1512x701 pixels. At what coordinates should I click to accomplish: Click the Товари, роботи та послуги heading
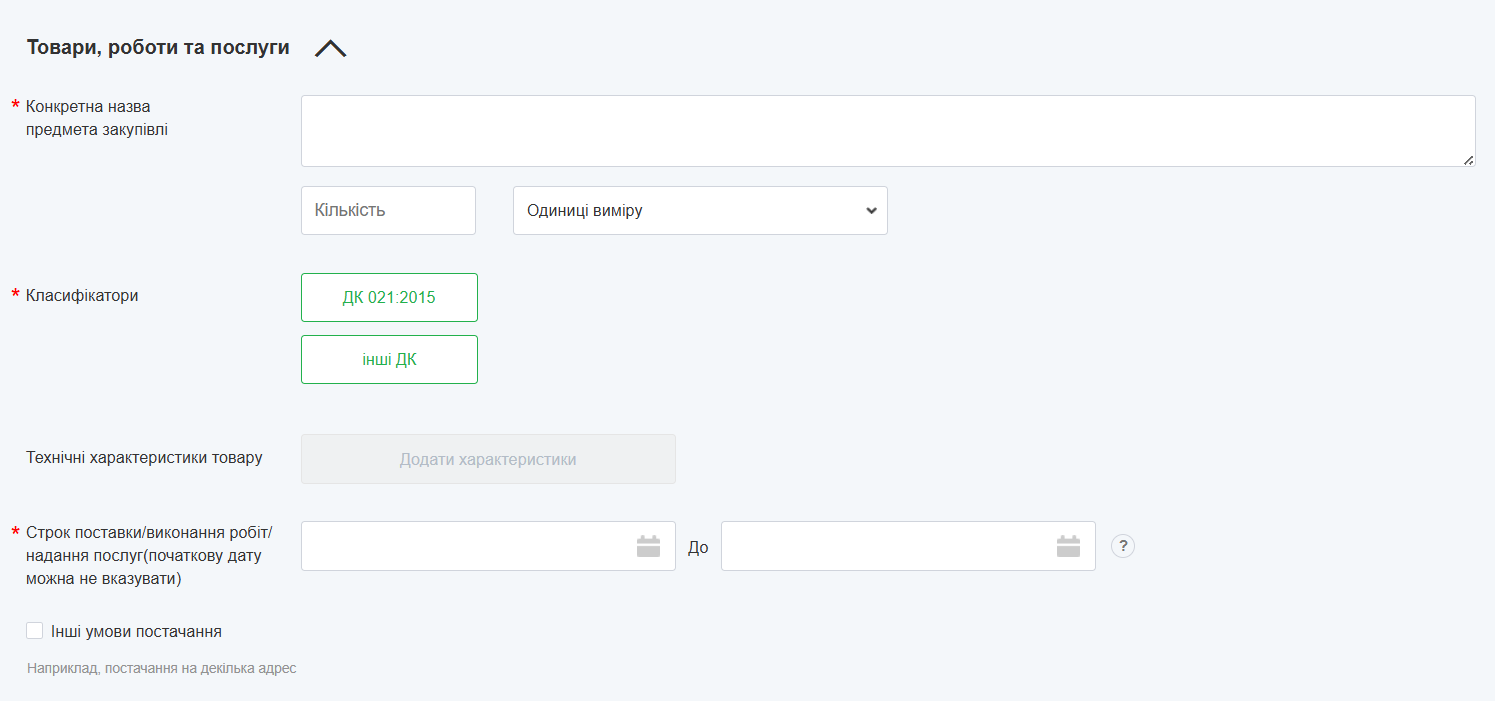158,47
